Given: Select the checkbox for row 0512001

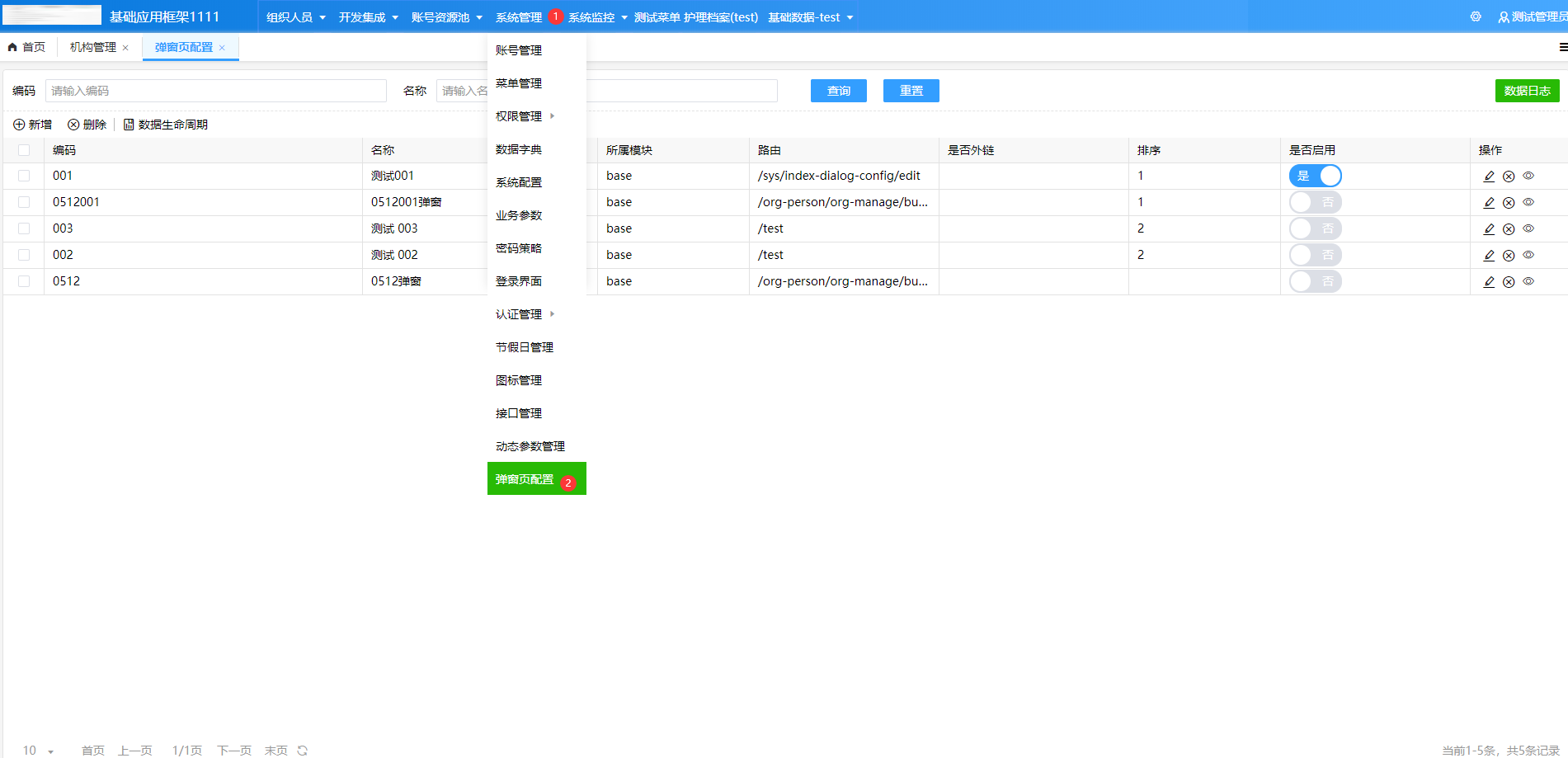Looking at the screenshot, I should coord(24,202).
